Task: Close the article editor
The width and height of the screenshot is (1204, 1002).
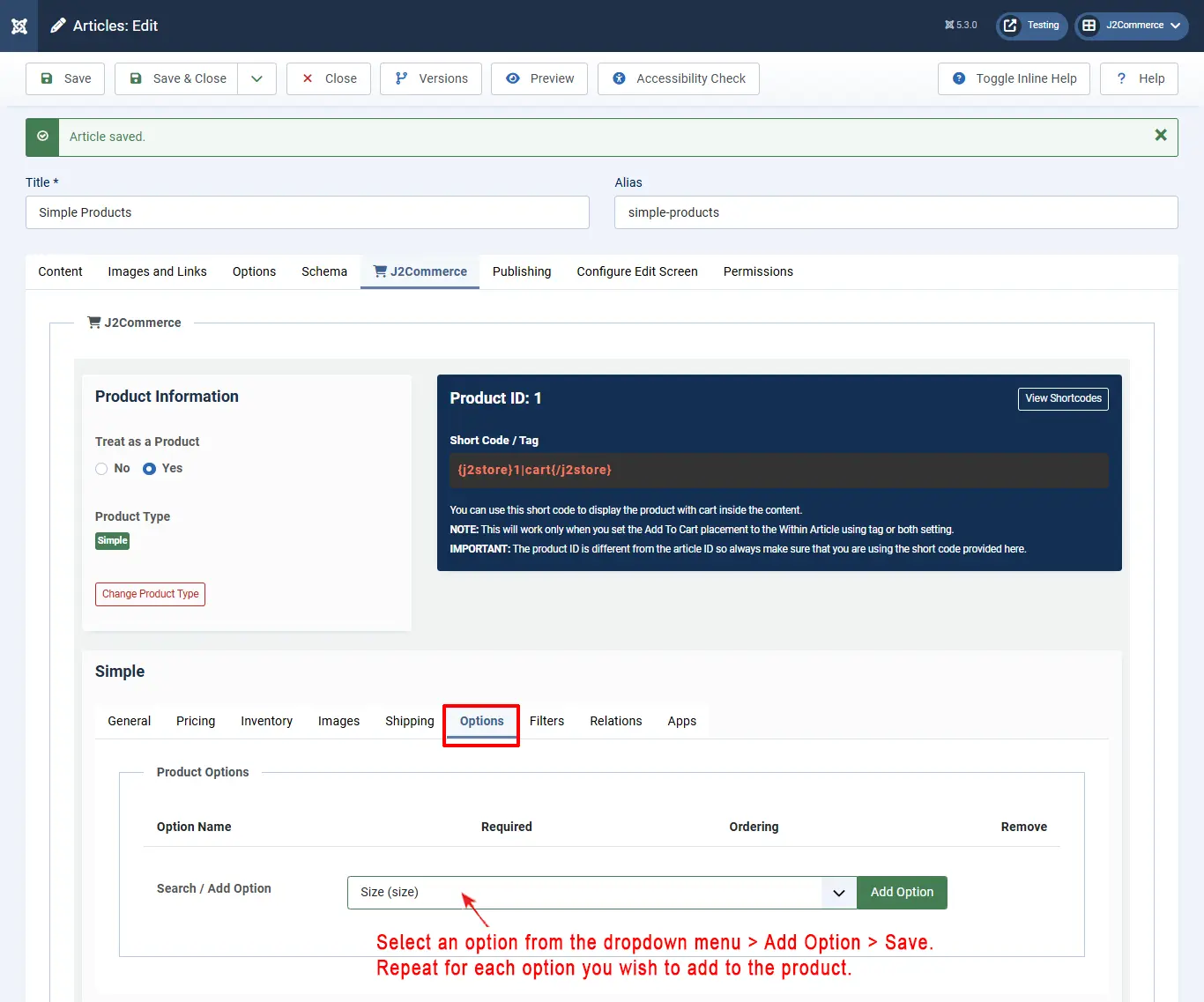Action: tap(329, 78)
